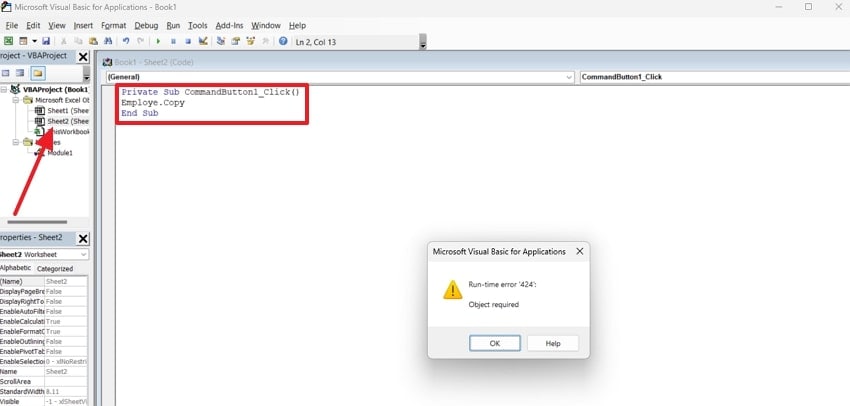
Task: Click the StandardWidth value 8.11
Action: (66, 391)
